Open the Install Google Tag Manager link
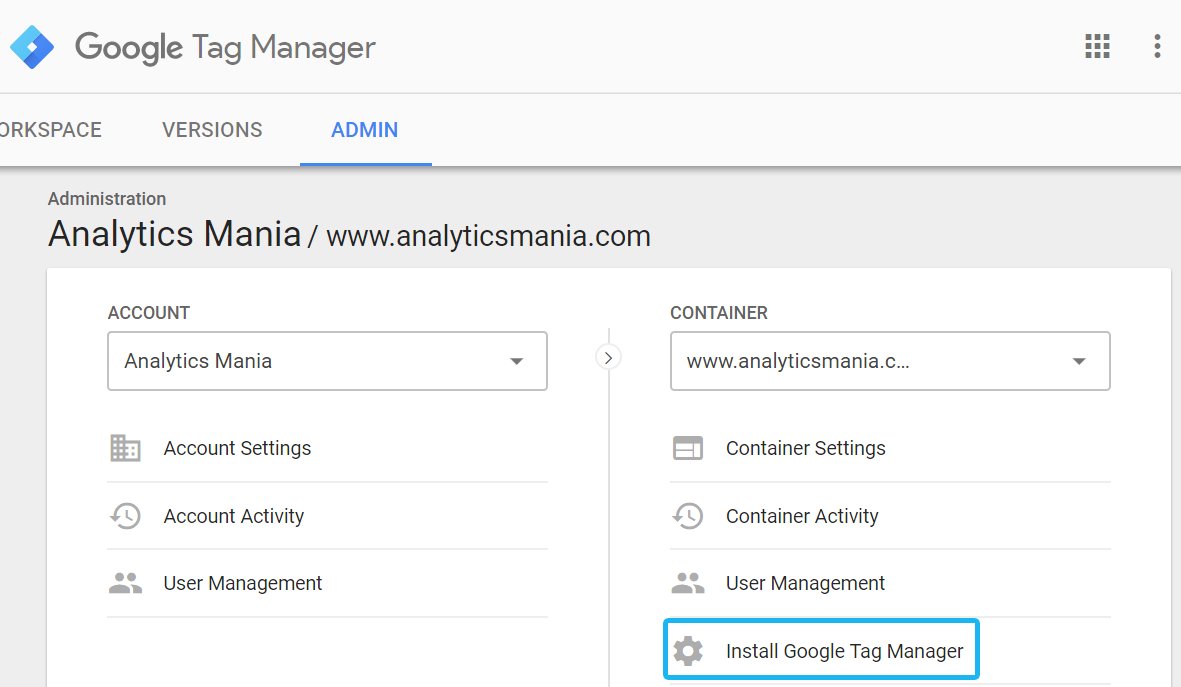Viewport: 1181px width, 687px height. (x=844, y=651)
